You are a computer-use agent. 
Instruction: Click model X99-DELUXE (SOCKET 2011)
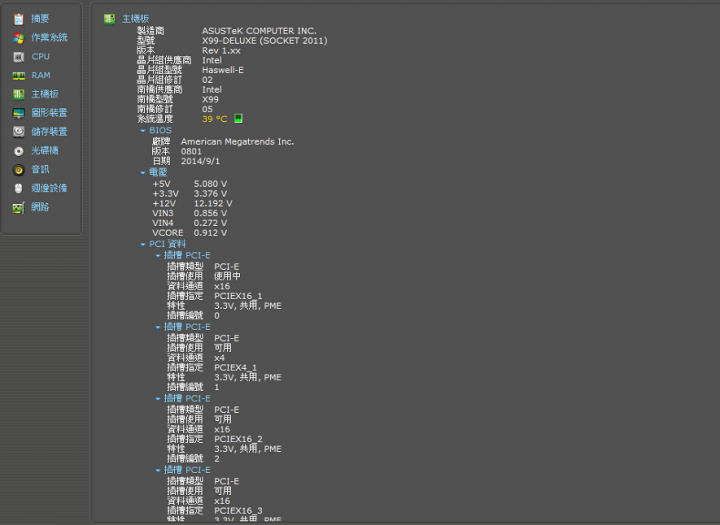click(264, 40)
